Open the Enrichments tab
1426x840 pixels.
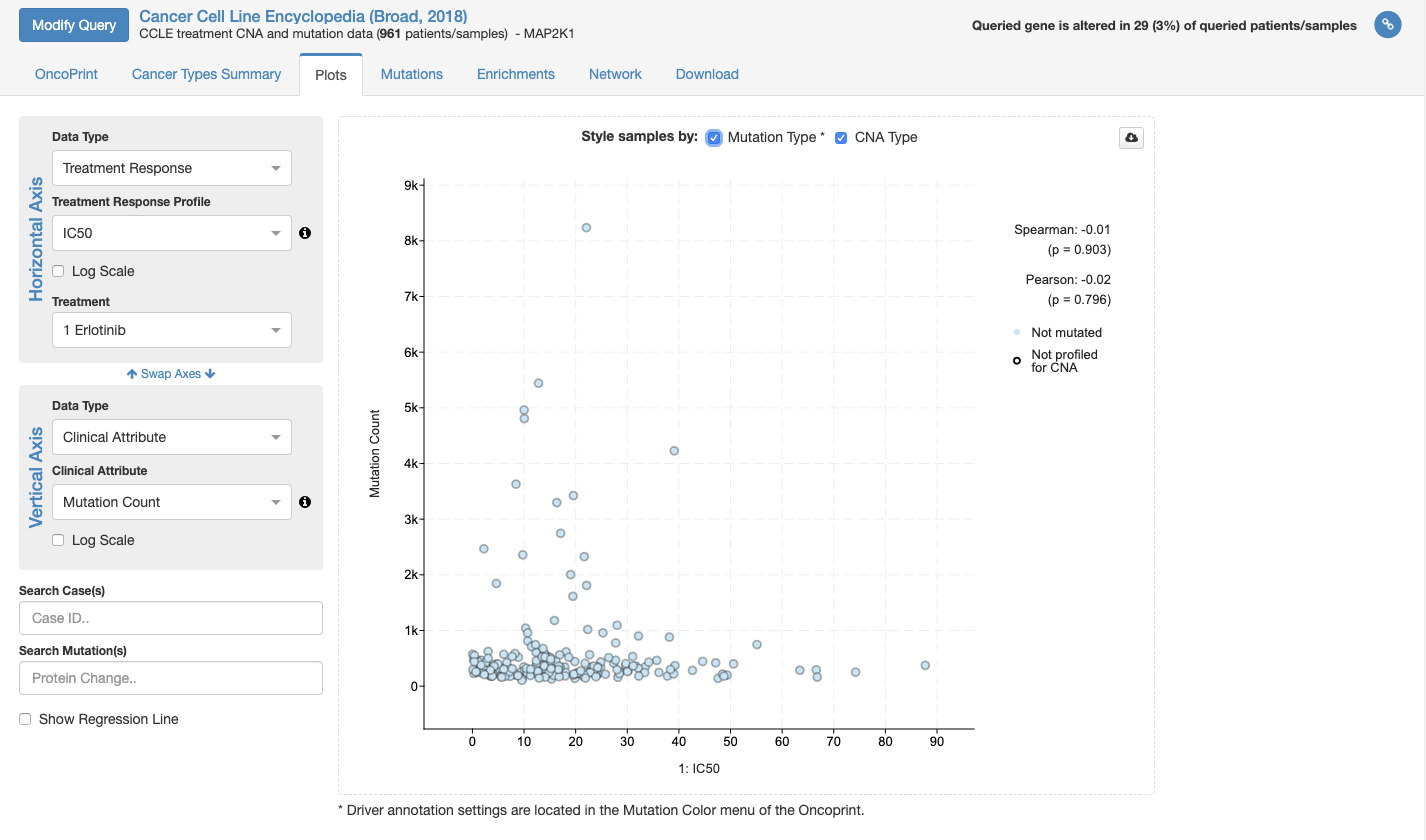pos(515,73)
